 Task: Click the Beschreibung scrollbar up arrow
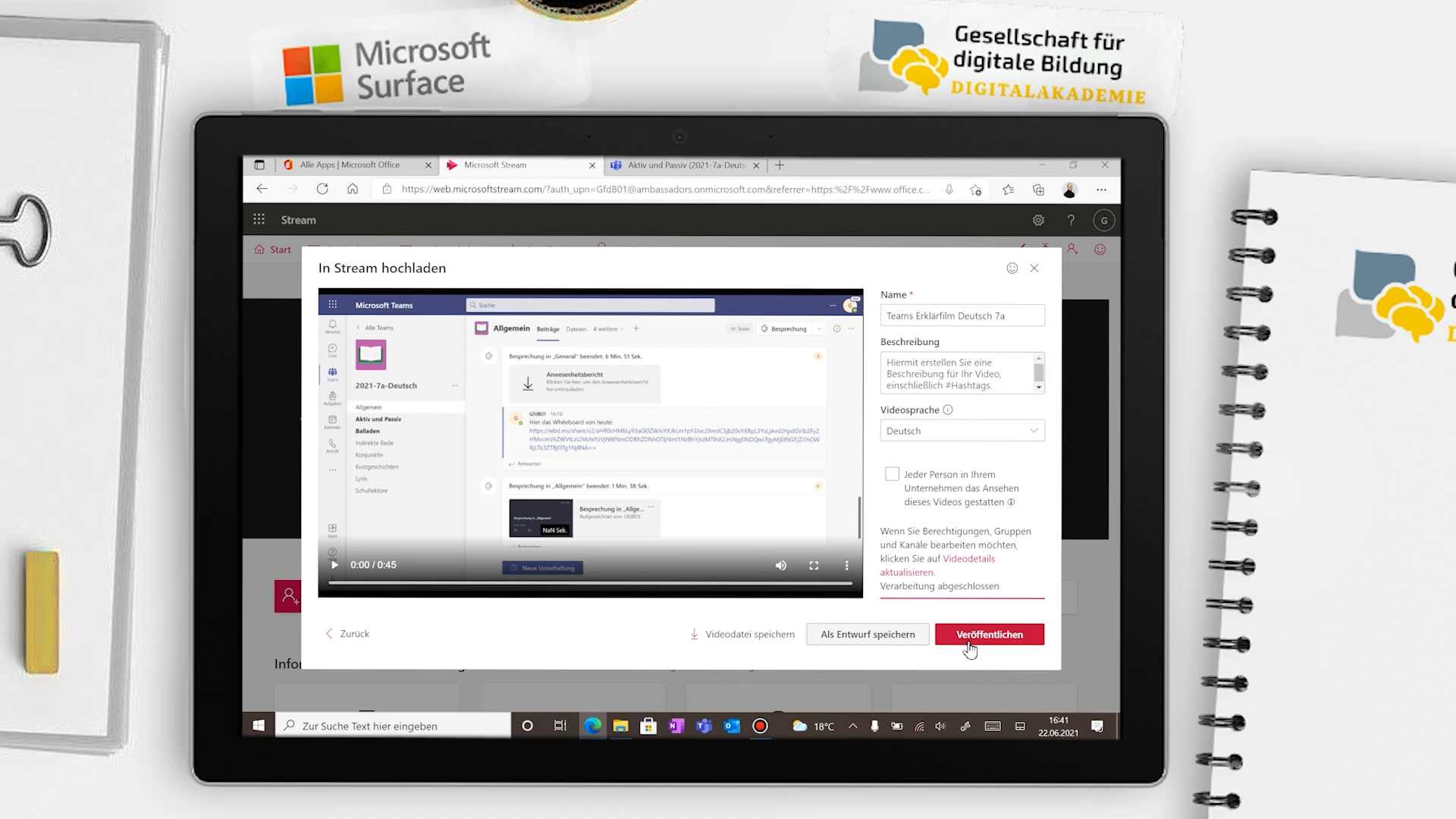click(1039, 358)
